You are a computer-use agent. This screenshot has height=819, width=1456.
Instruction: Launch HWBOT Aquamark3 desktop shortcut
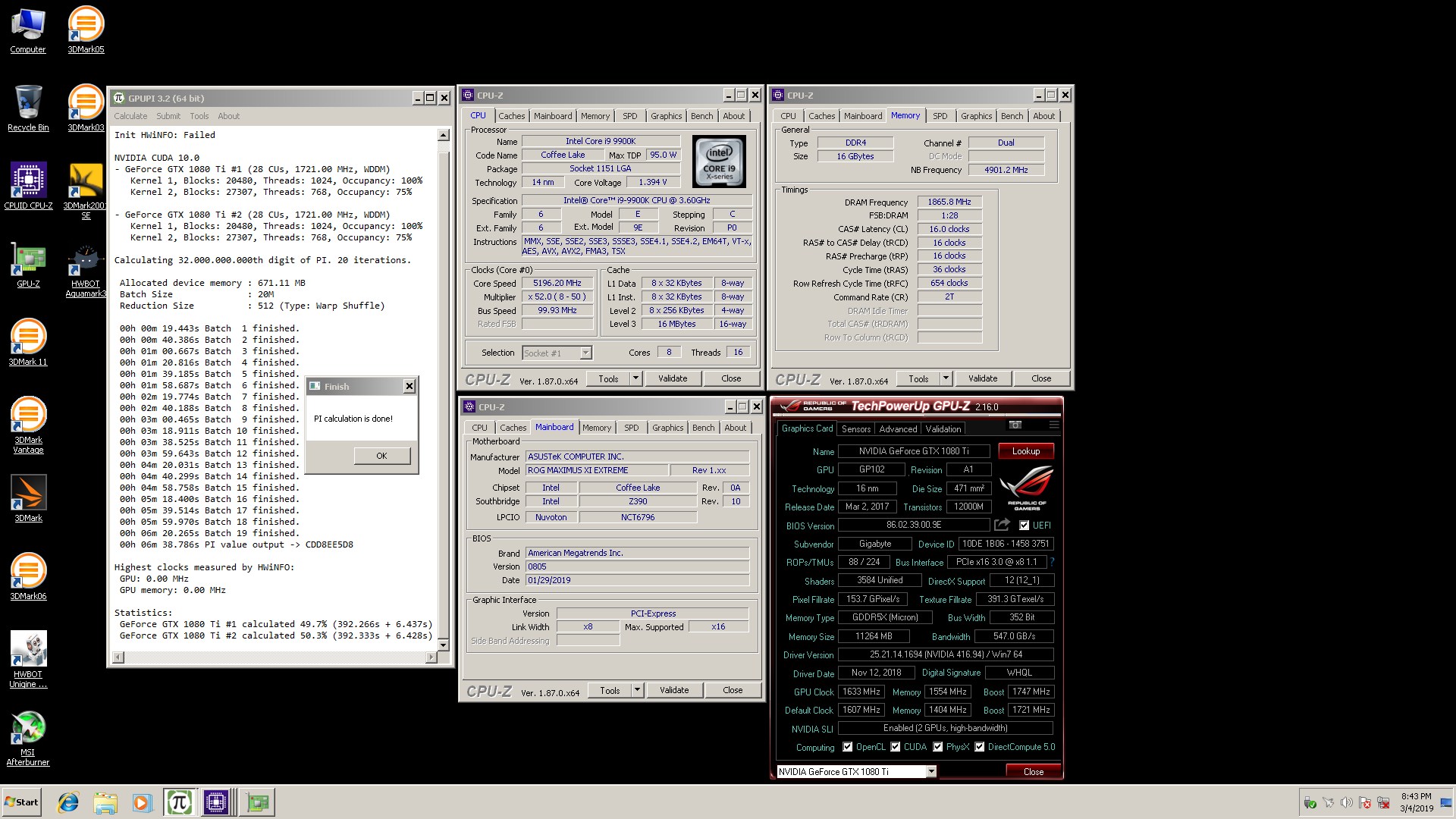tap(86, 270)
